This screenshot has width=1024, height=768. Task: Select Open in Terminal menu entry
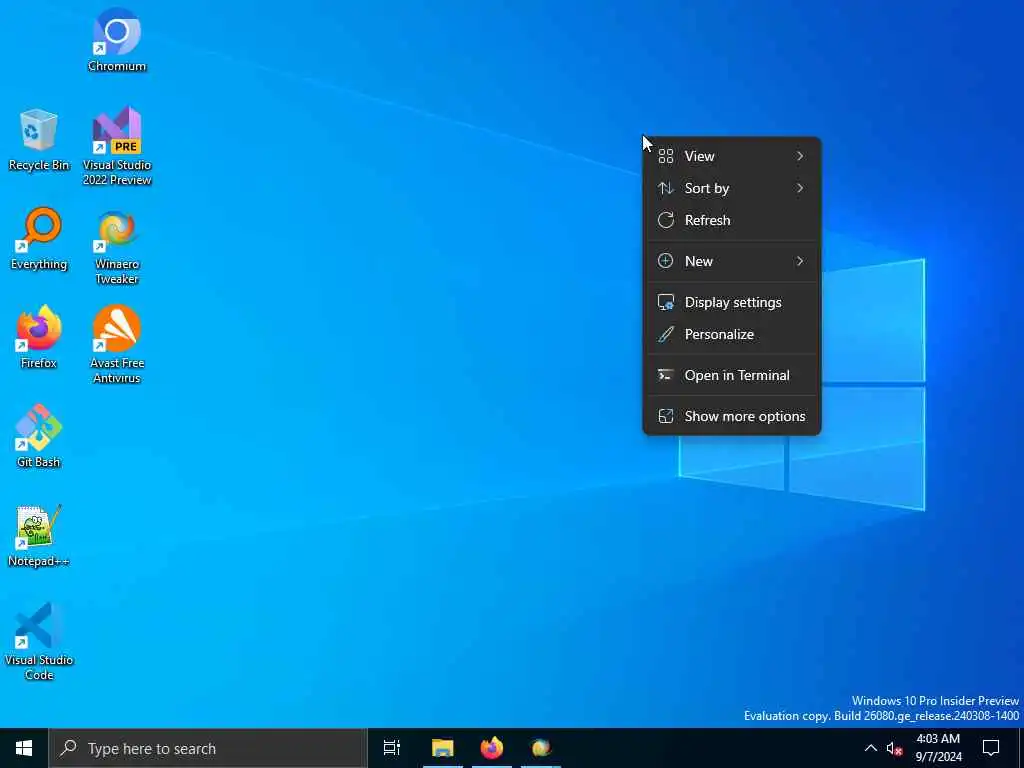(731, 376)
